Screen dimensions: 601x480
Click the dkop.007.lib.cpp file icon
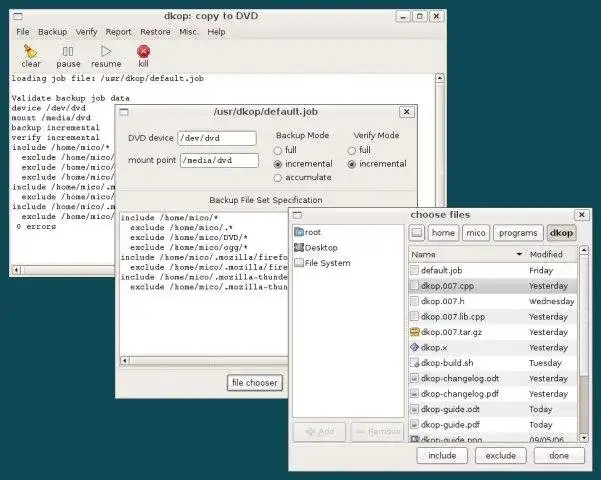pyautogui.click(x=414, y=316)
